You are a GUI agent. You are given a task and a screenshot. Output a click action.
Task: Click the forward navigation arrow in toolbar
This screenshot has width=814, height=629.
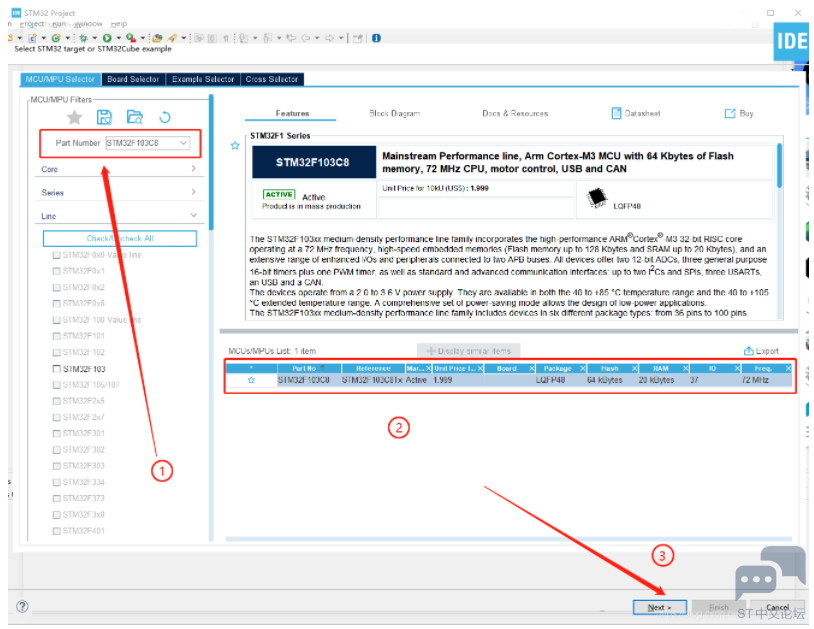pyautogui.click(x=329, y=38)
